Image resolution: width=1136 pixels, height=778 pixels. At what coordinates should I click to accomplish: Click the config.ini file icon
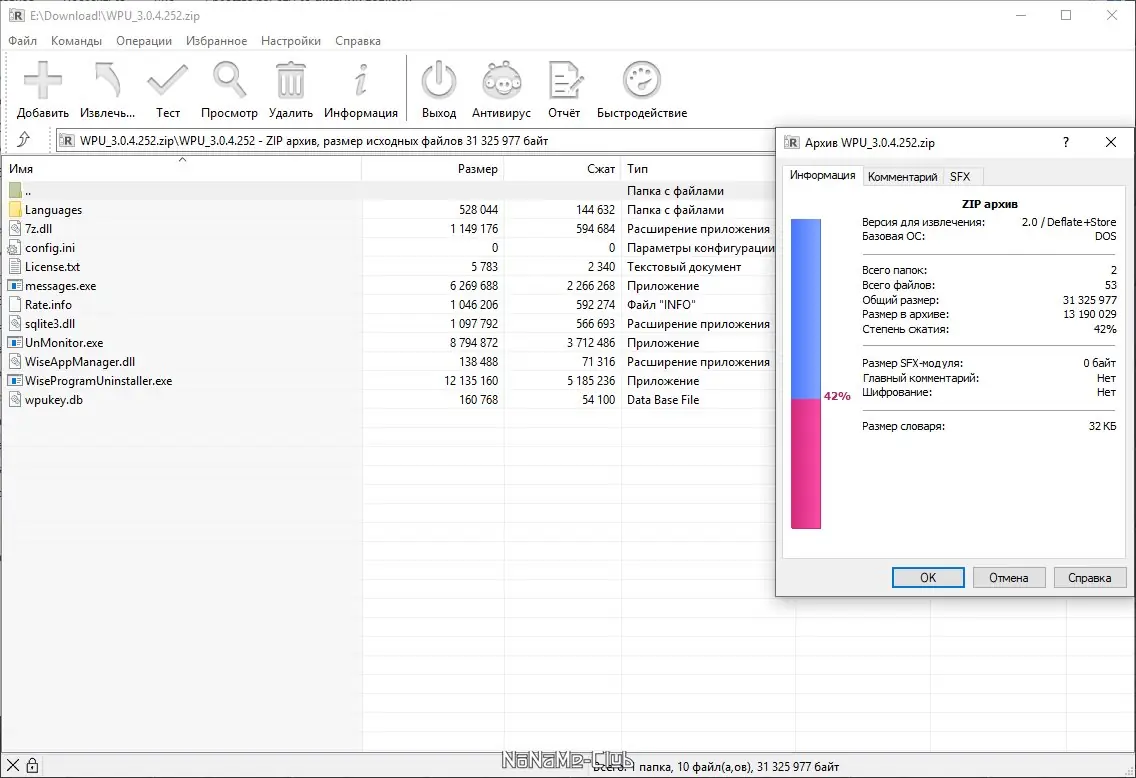click(x=15, y=248)
